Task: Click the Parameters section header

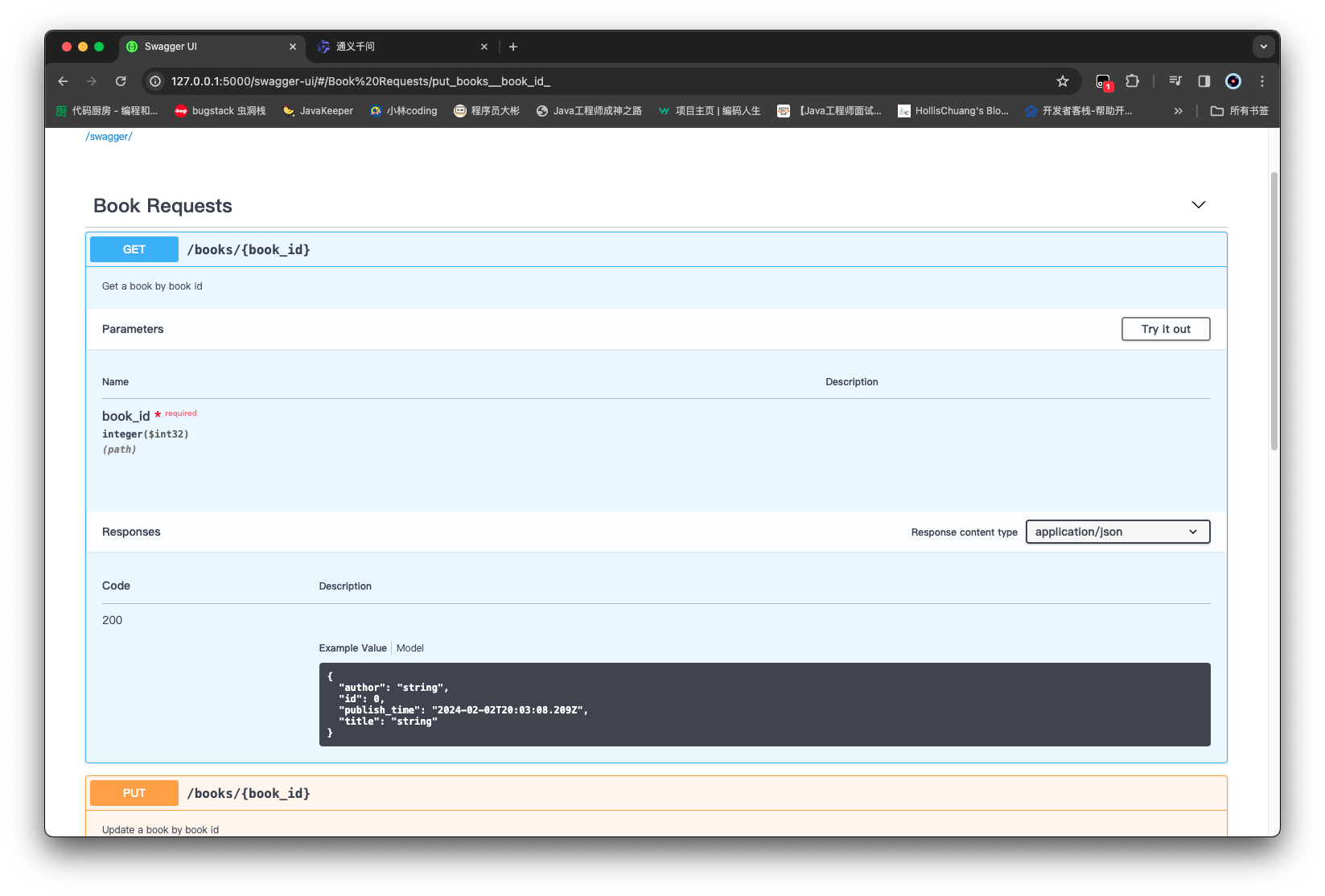Action: pos(133,329)
